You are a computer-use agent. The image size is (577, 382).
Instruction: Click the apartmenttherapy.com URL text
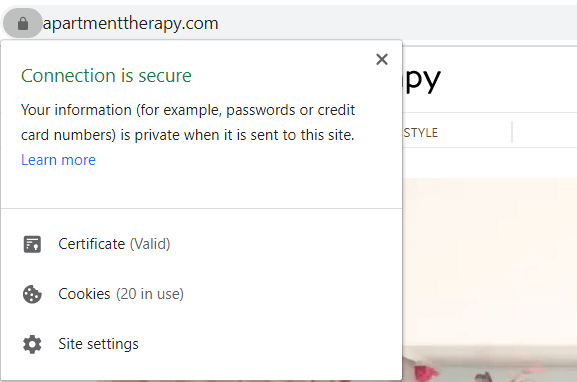[x=131, y=24]
